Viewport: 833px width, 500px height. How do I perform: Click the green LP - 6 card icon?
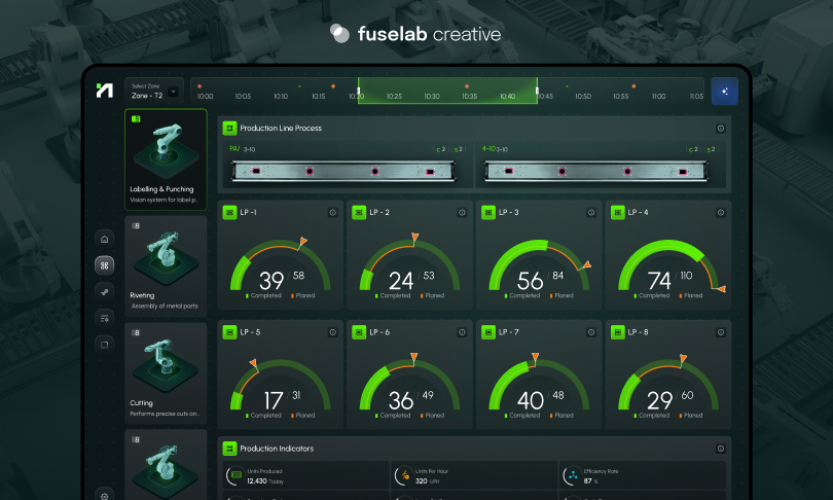[359, 332]
